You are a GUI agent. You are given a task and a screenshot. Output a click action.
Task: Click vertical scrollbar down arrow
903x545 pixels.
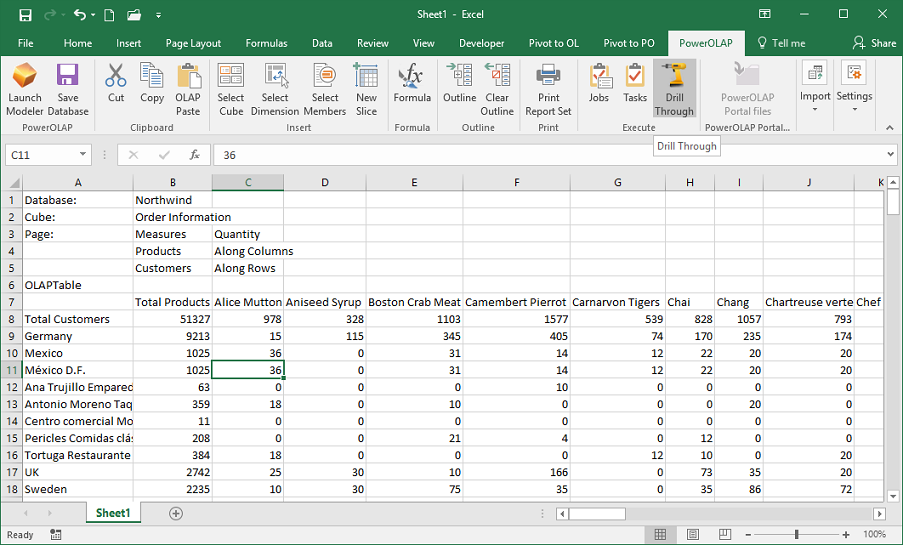click(893, 496)
